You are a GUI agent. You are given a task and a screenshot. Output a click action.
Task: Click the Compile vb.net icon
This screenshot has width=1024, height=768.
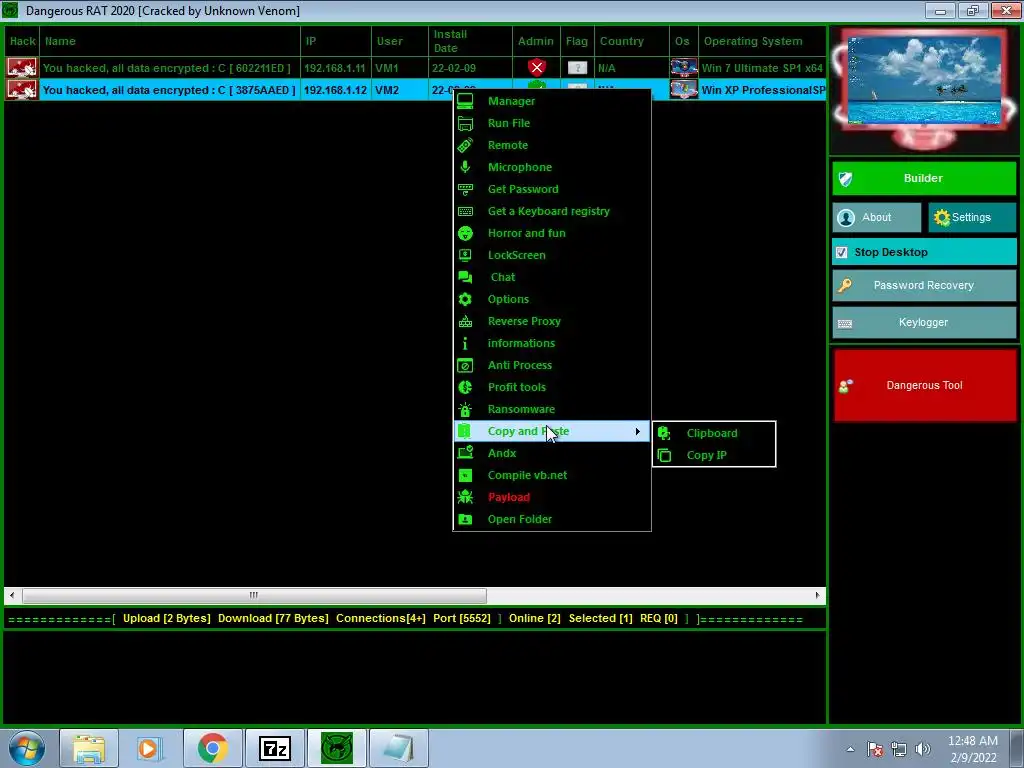(465, 475)
